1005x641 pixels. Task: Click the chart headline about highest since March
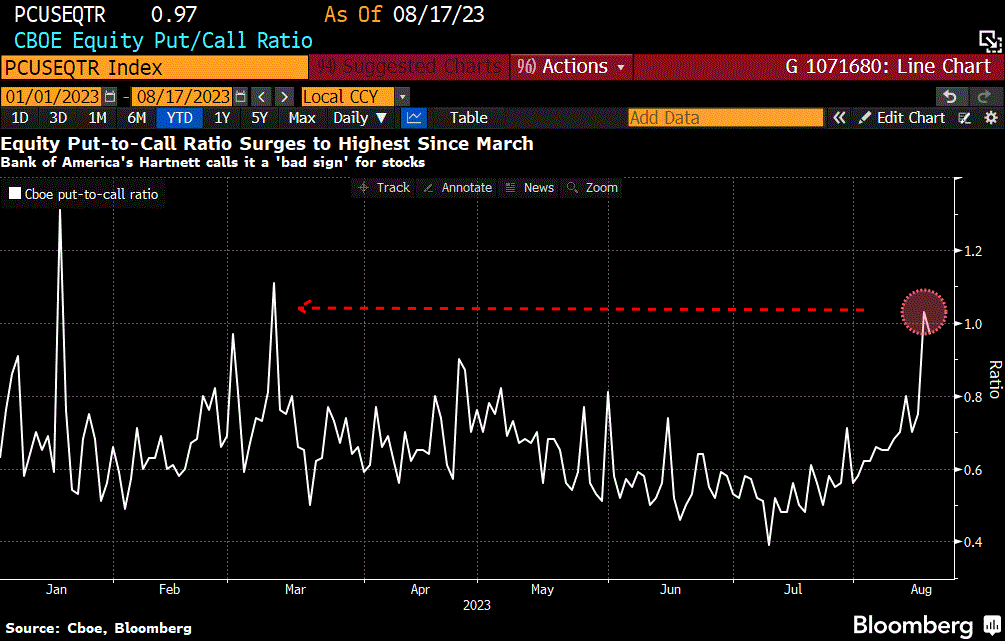[x=267, y=144]
